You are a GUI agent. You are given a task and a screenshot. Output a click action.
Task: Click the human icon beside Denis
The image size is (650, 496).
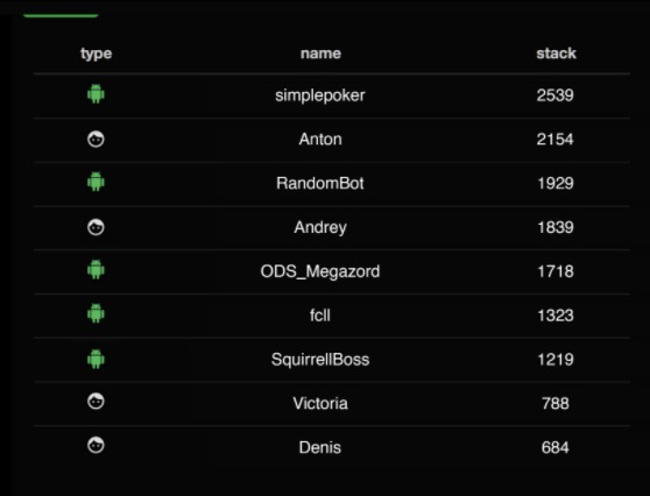tap(96, 446)
